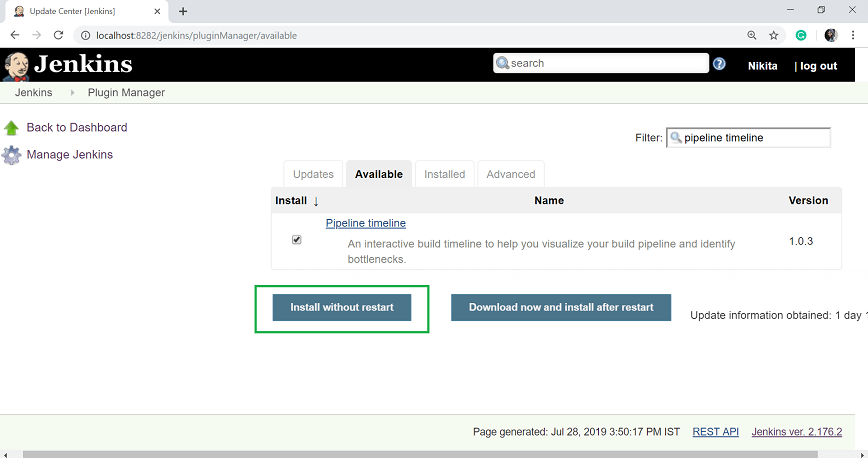868x458 pixels.
Task: Click the Jenkins title text in header
Action: point(83,64)
